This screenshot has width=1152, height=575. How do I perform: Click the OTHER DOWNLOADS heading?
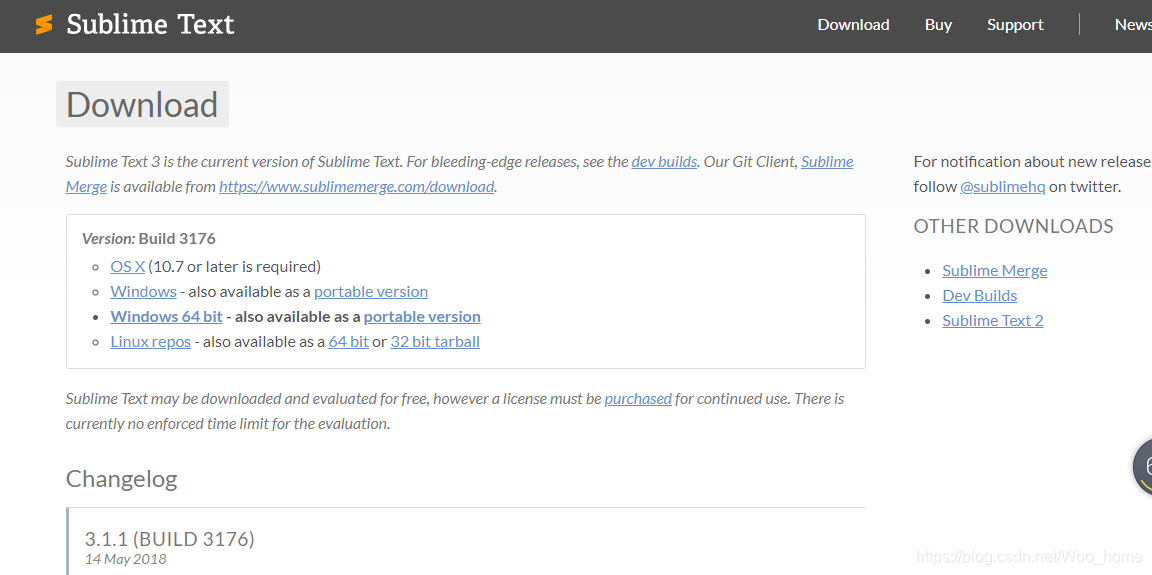click(1013, 226)
